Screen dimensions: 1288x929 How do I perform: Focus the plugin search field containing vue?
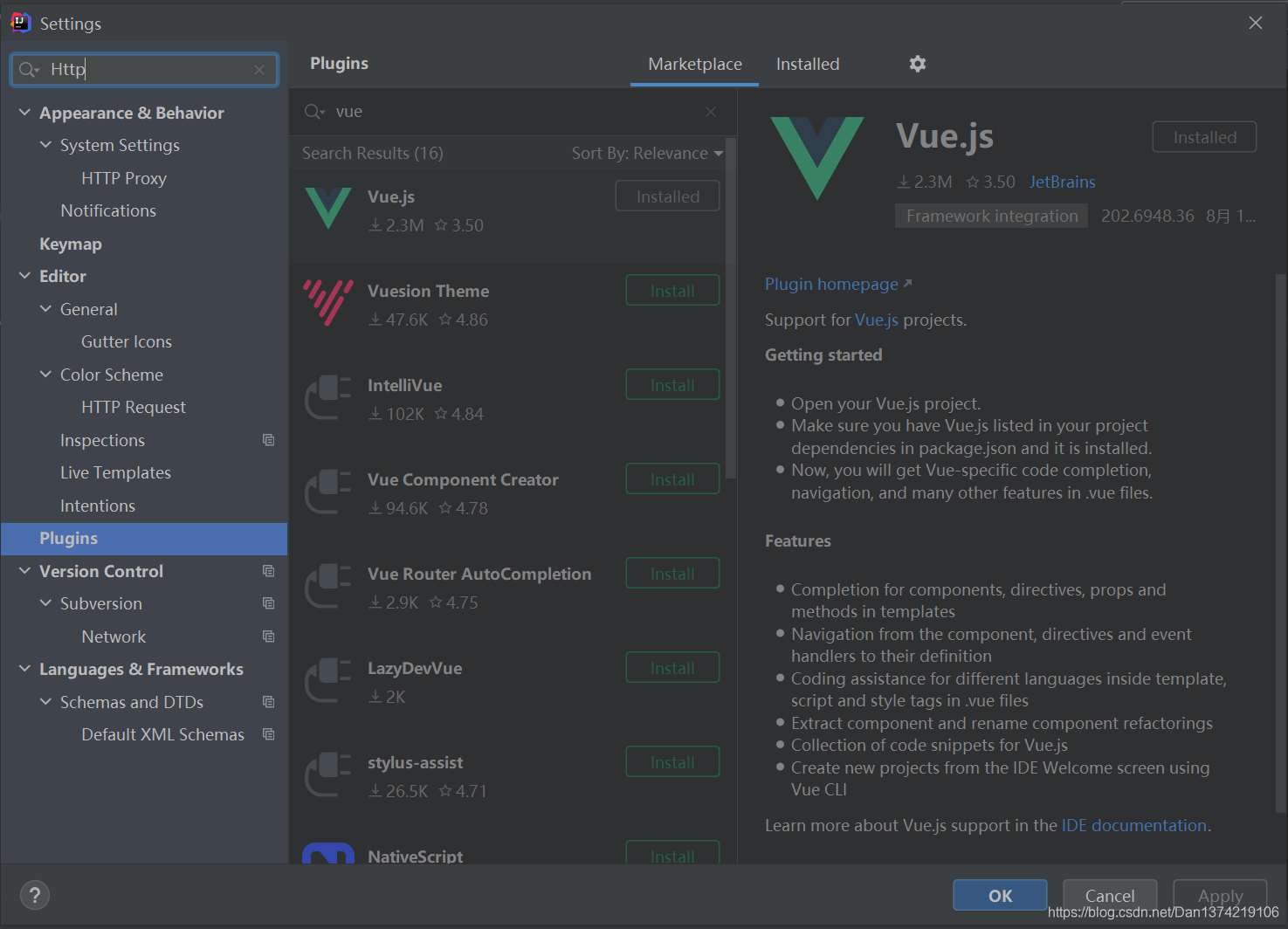[512, 112]
